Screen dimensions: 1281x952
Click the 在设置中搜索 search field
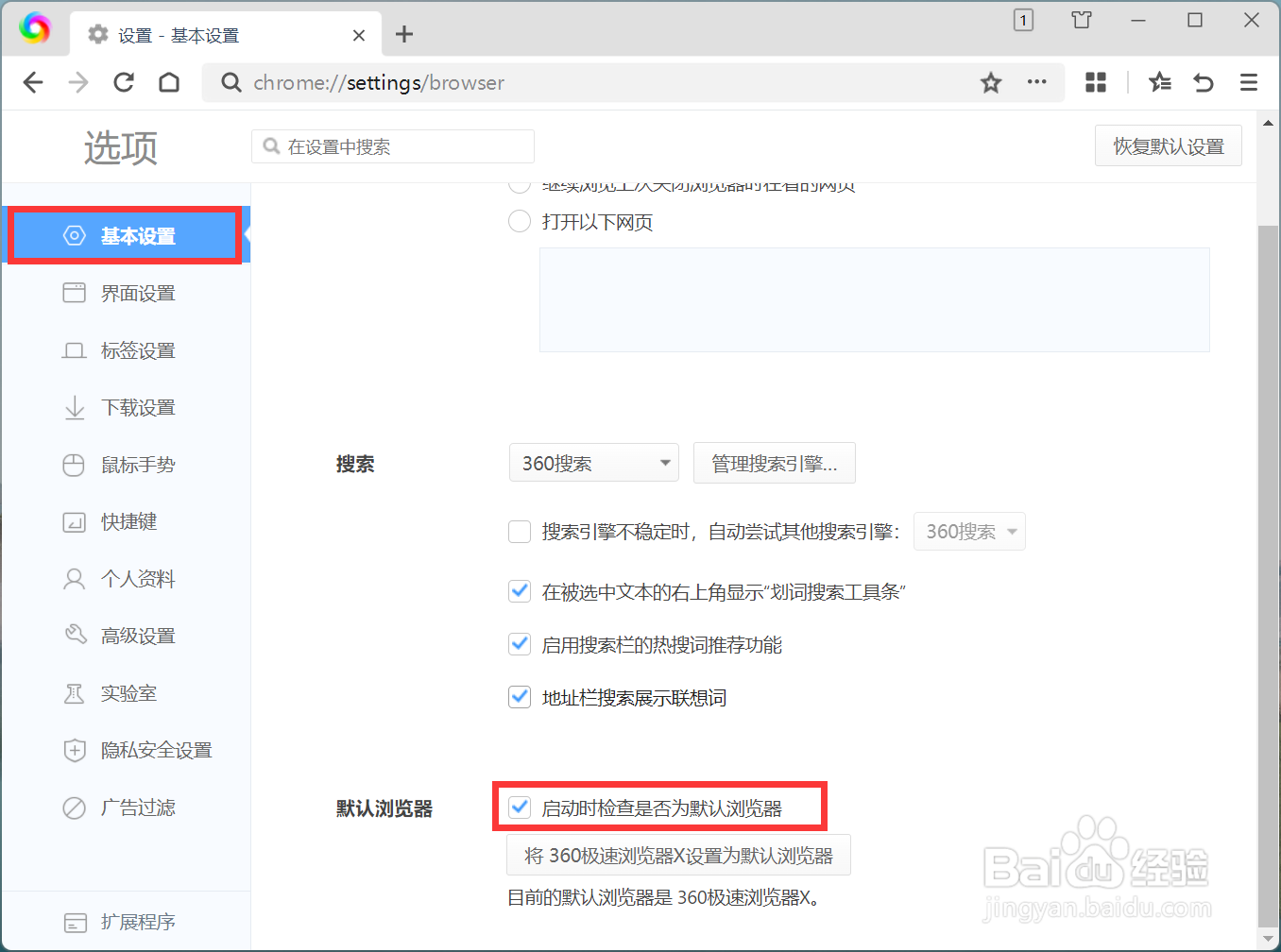point(393,146)
